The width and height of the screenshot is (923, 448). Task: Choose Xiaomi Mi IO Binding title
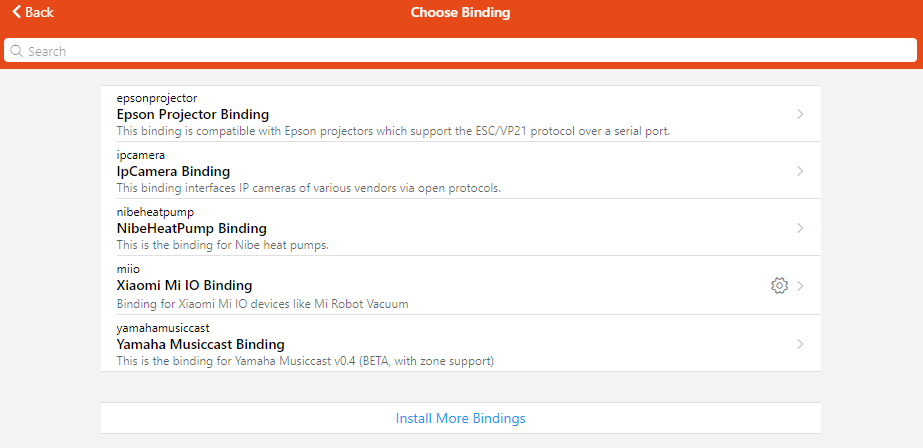[x=184, y=286]
